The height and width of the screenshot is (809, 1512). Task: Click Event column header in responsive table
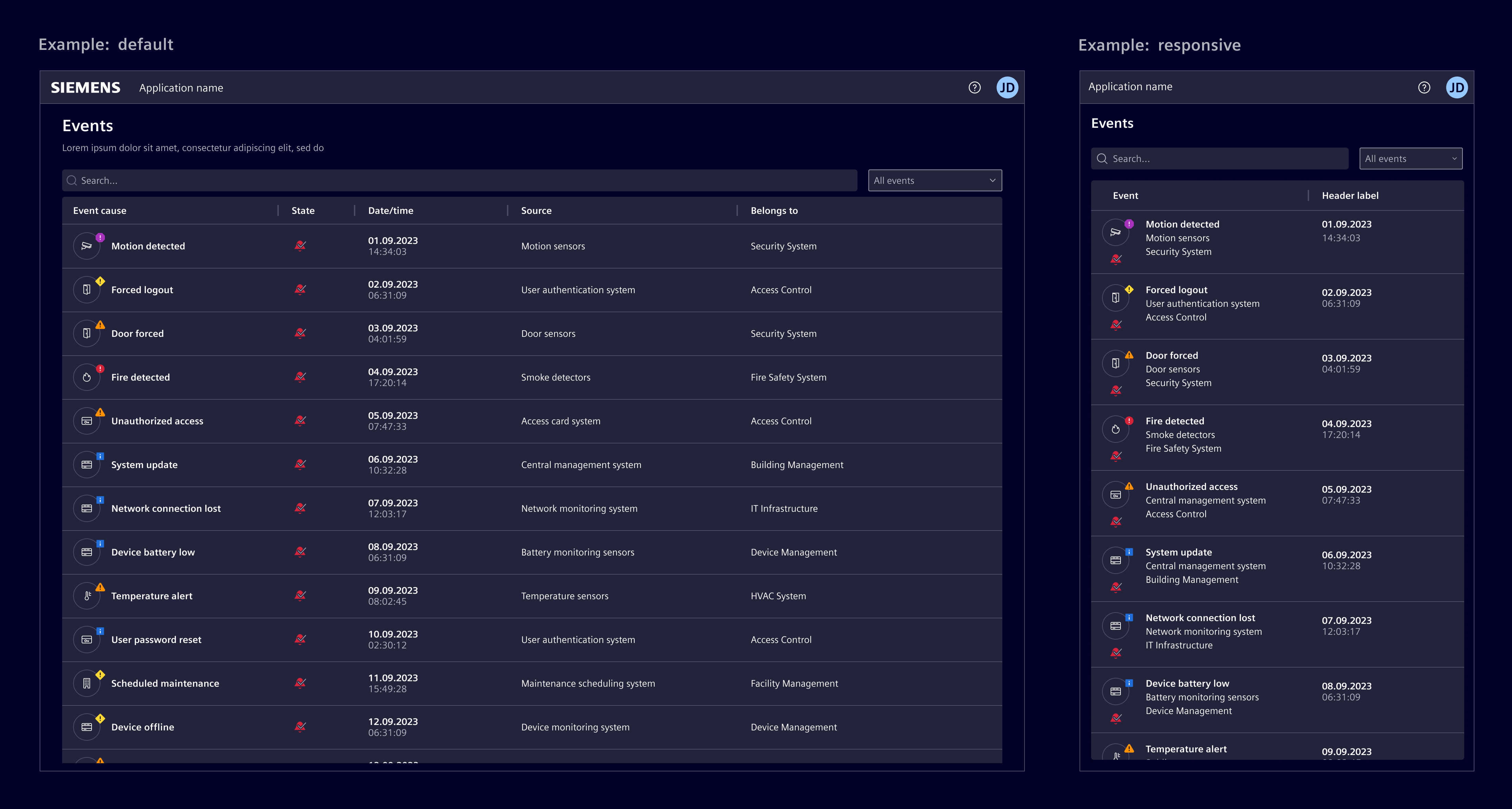tap(1125, 195)
